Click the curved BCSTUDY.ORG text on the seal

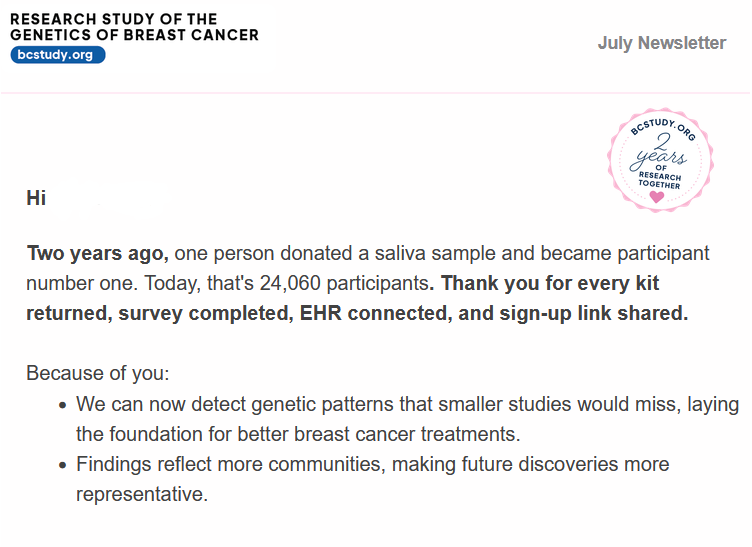click(x=662, y=128)
